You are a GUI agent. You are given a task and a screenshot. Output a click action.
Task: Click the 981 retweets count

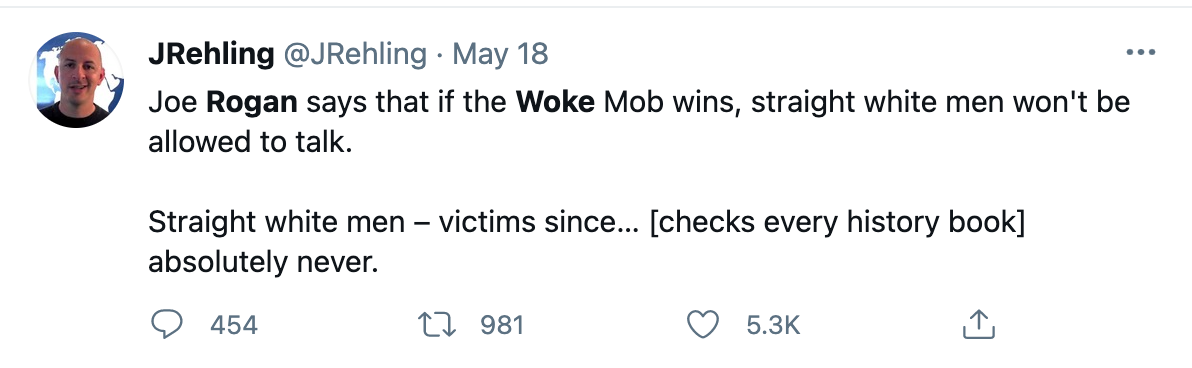502,325
